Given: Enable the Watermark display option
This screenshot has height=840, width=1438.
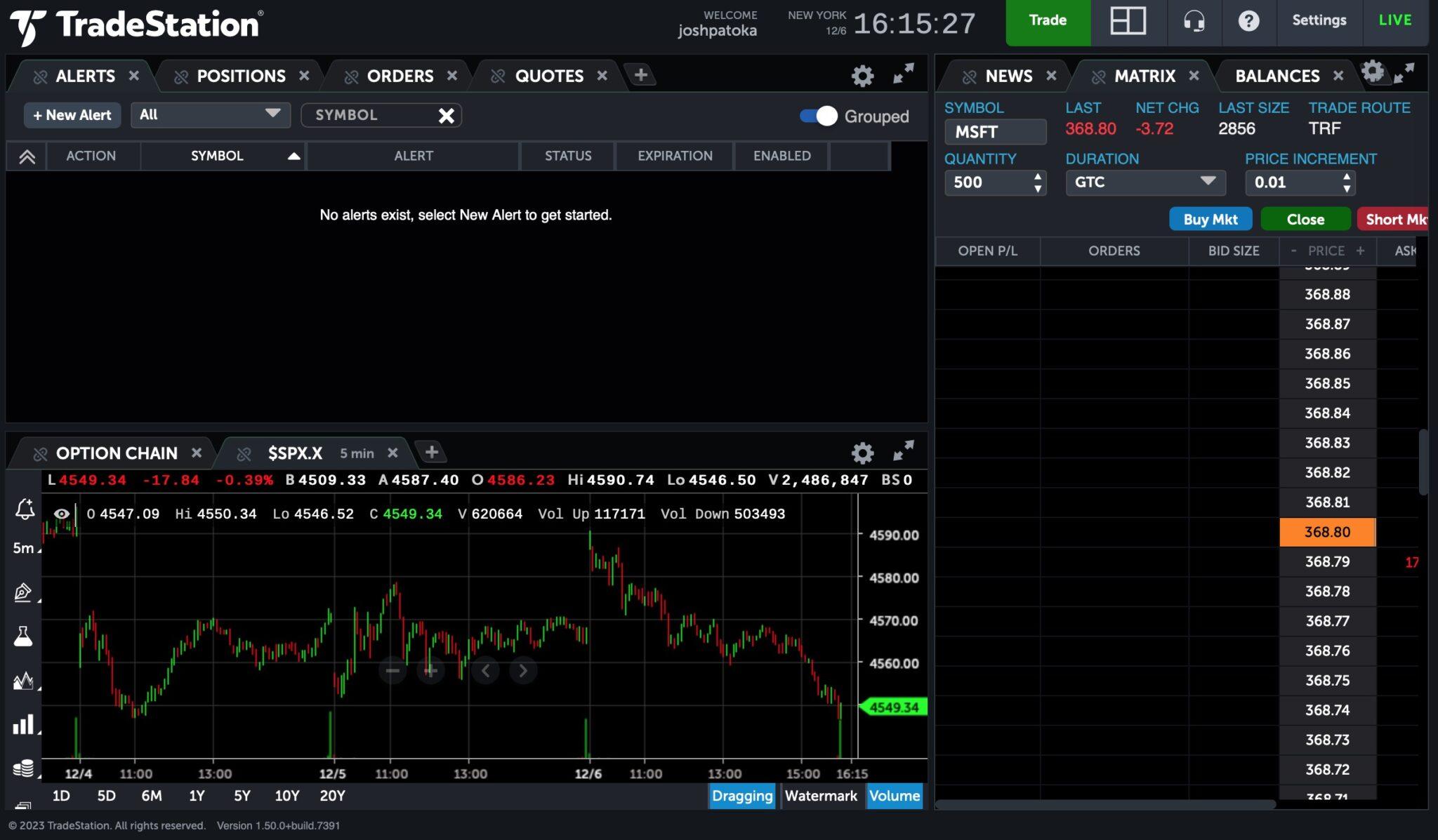Looking at the screenshot, I should 821,796.
